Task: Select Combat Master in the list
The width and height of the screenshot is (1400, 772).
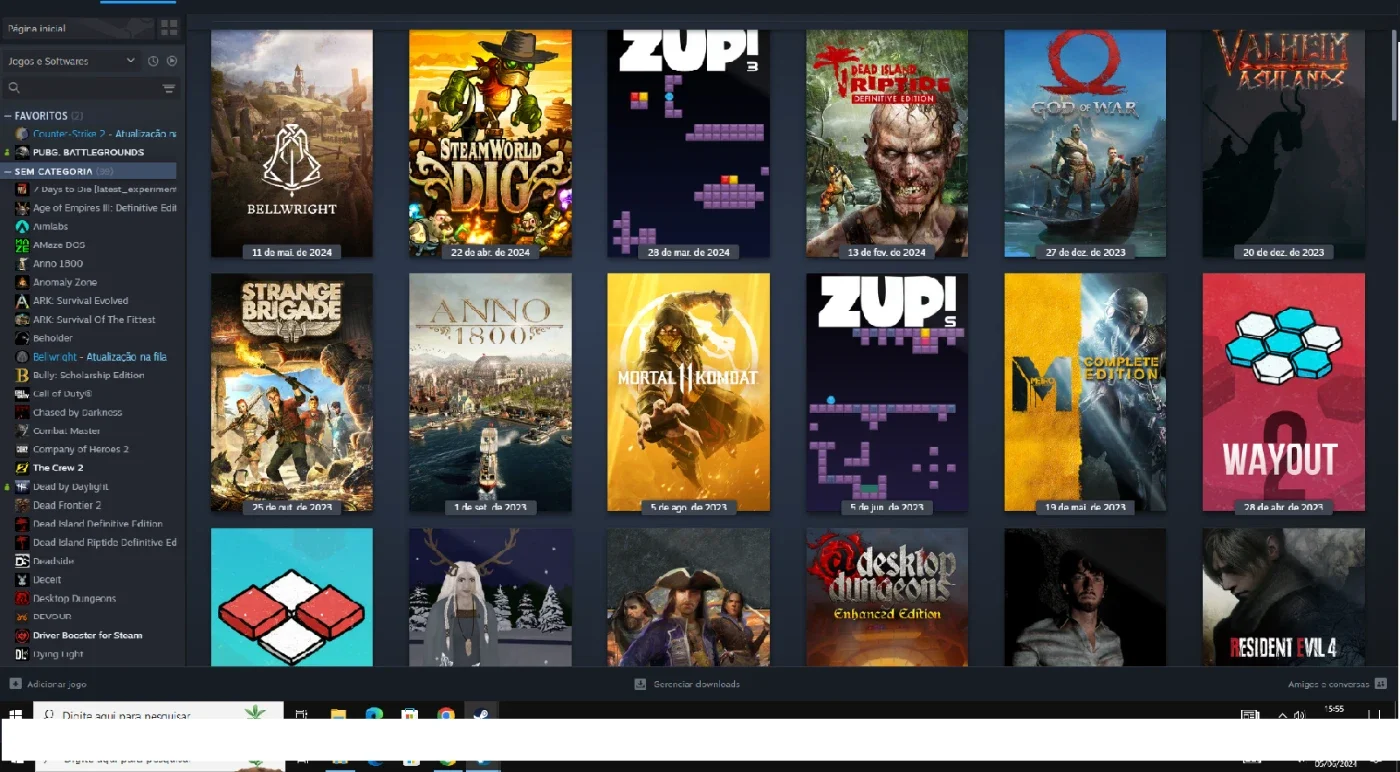Action: [67, 431]
